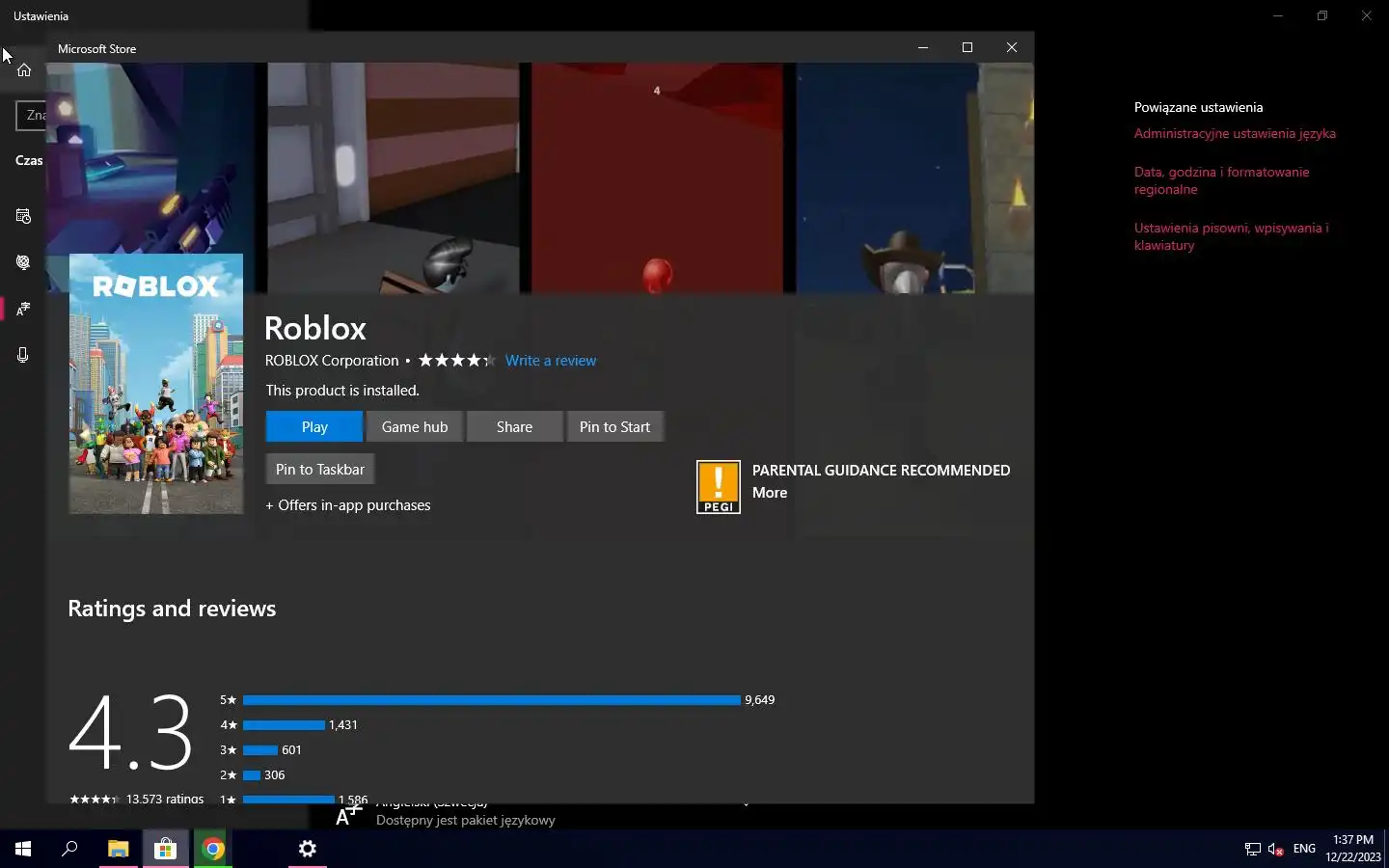Close the Microsoft Store window

[1012, 47]
